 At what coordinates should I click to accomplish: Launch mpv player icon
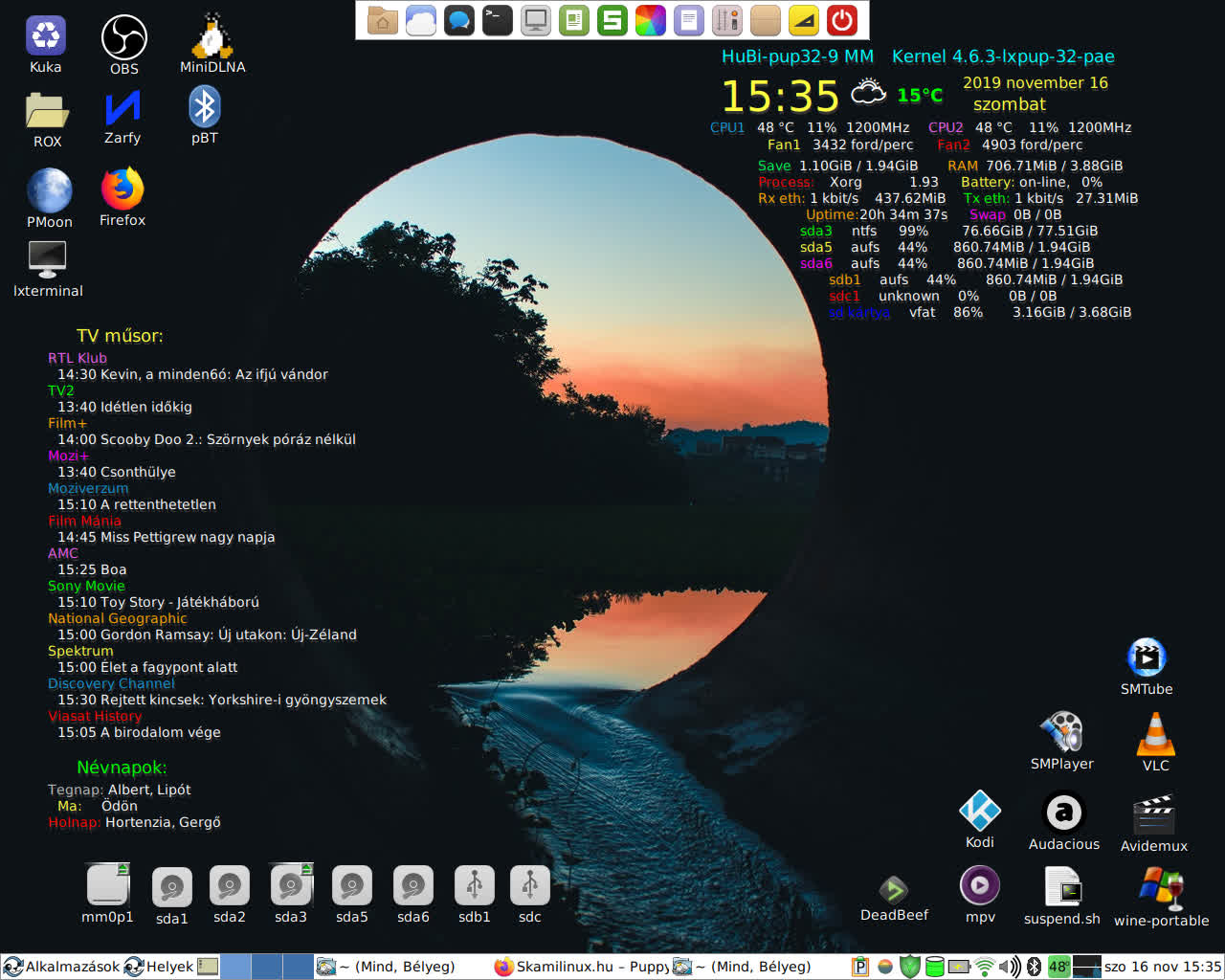click(980, 885)
